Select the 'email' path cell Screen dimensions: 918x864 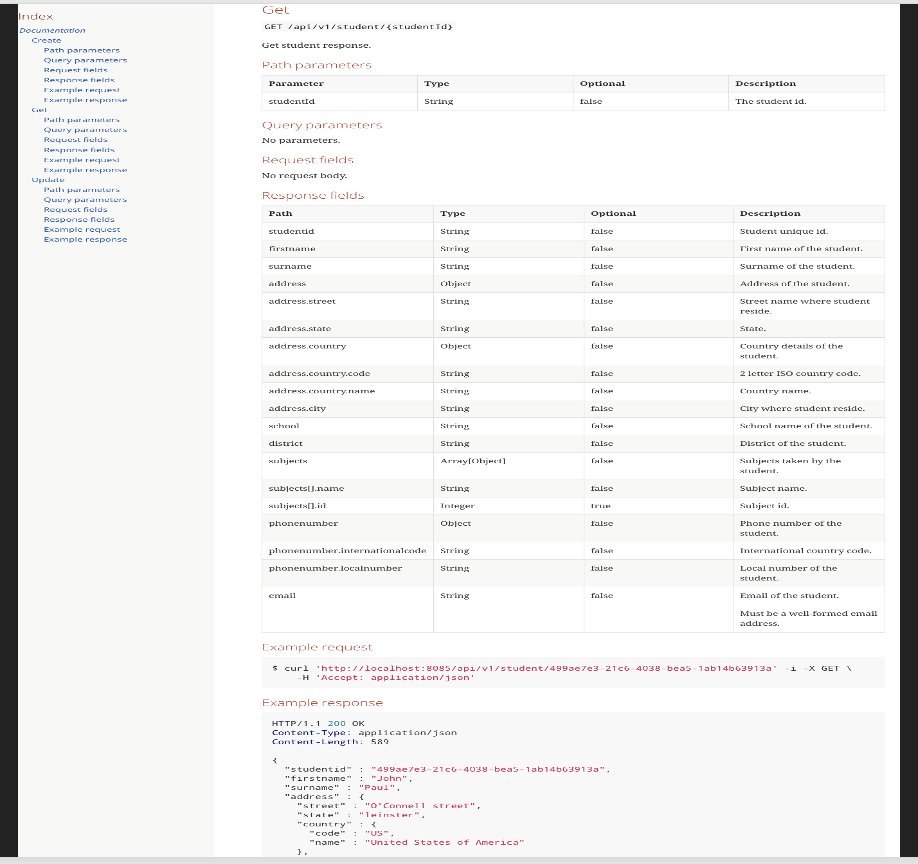pyautogui.click(x=282, y=596)
